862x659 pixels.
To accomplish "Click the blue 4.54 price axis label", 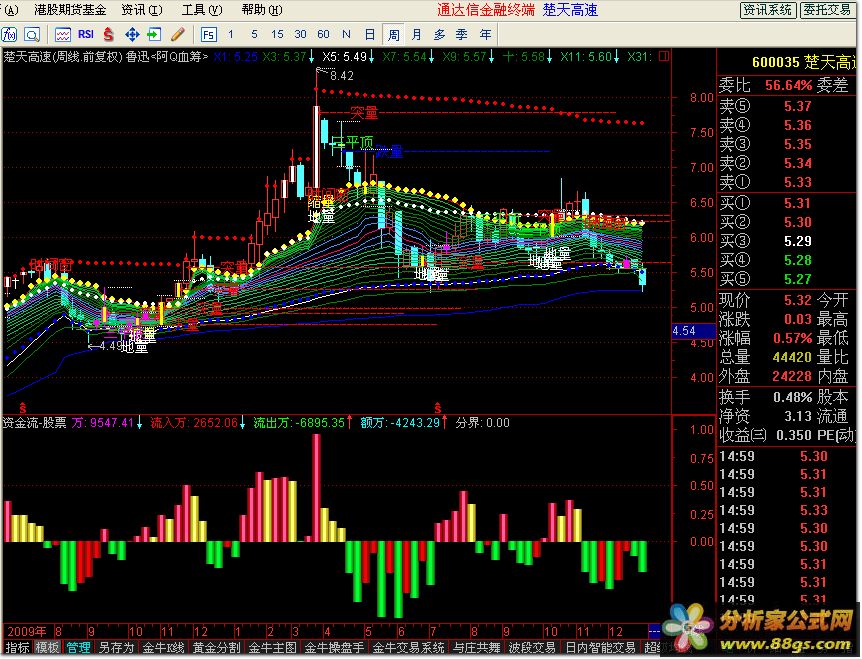I will point(693,331).
